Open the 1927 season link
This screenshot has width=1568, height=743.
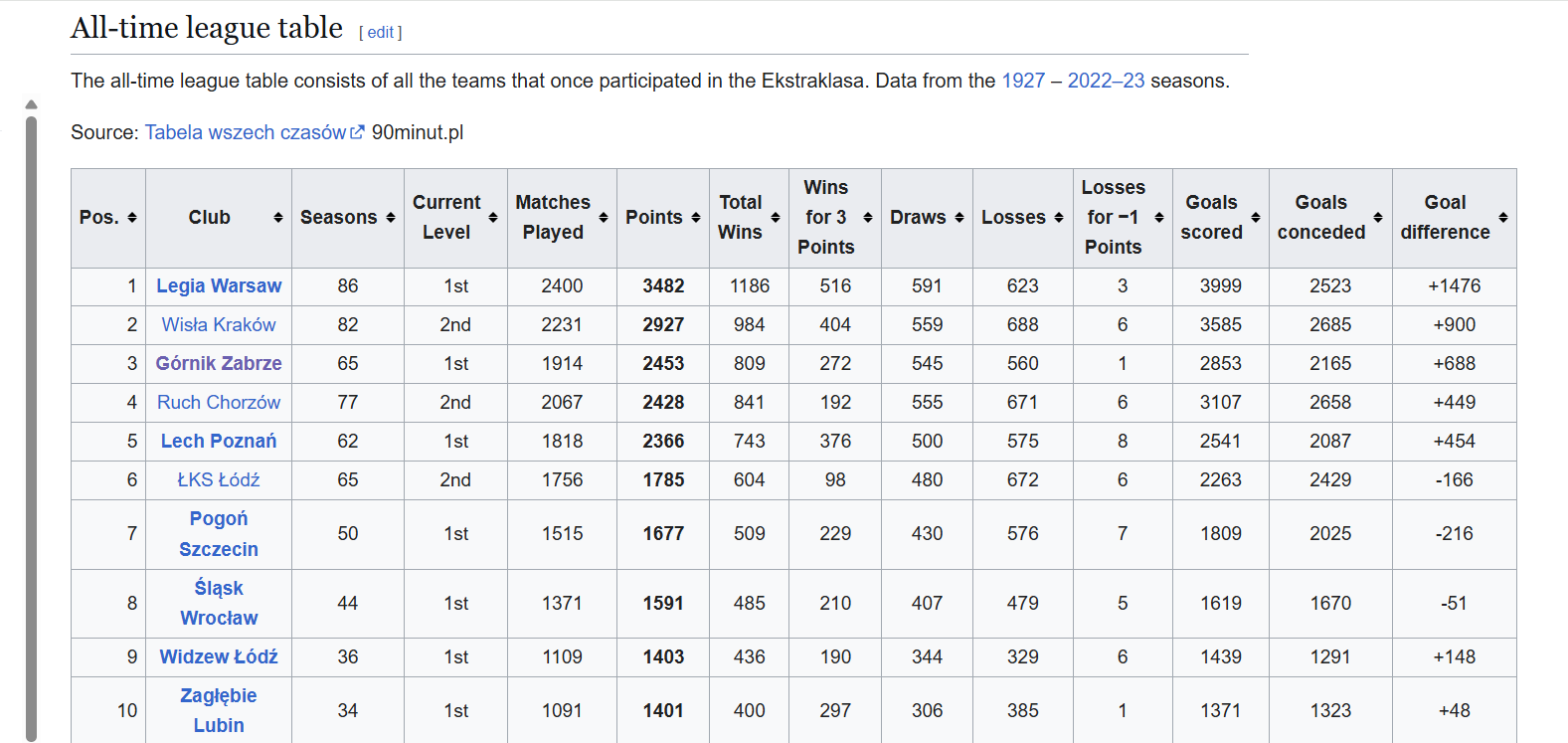click(x=1023, y=81)
